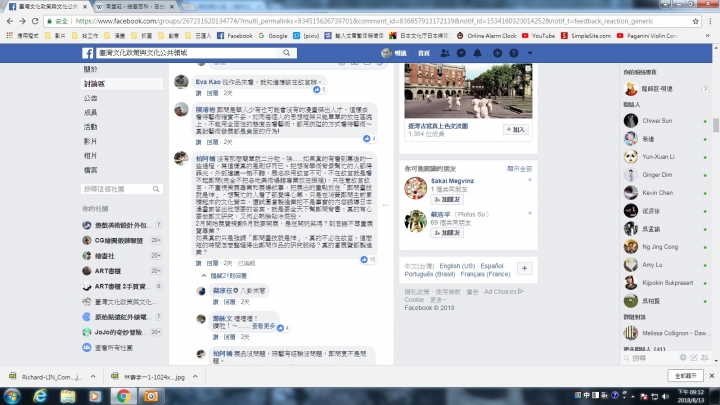
Task: Click the plus button for more languages
Action: point(524,268)
